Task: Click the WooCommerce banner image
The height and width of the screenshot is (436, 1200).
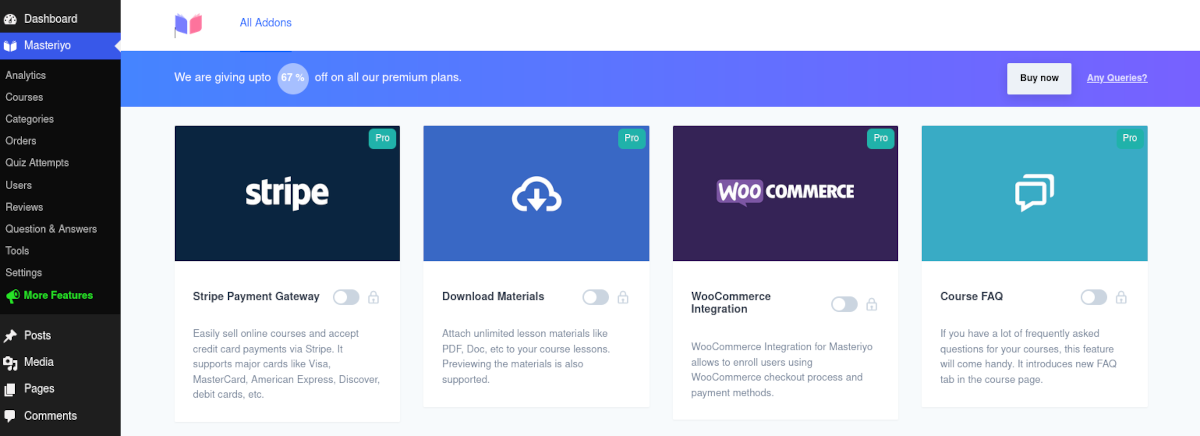Action: [x=785, y=193]
